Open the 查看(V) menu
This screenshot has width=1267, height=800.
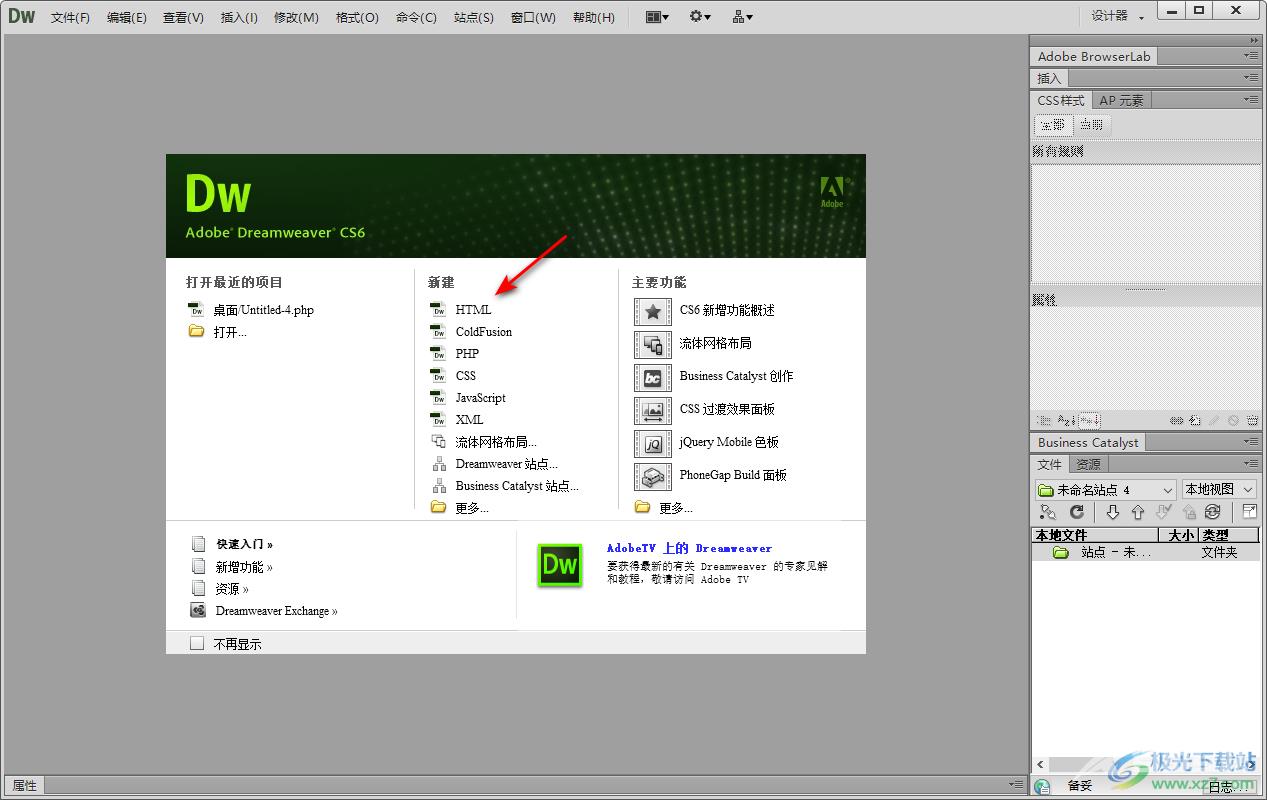coord(183,17)
